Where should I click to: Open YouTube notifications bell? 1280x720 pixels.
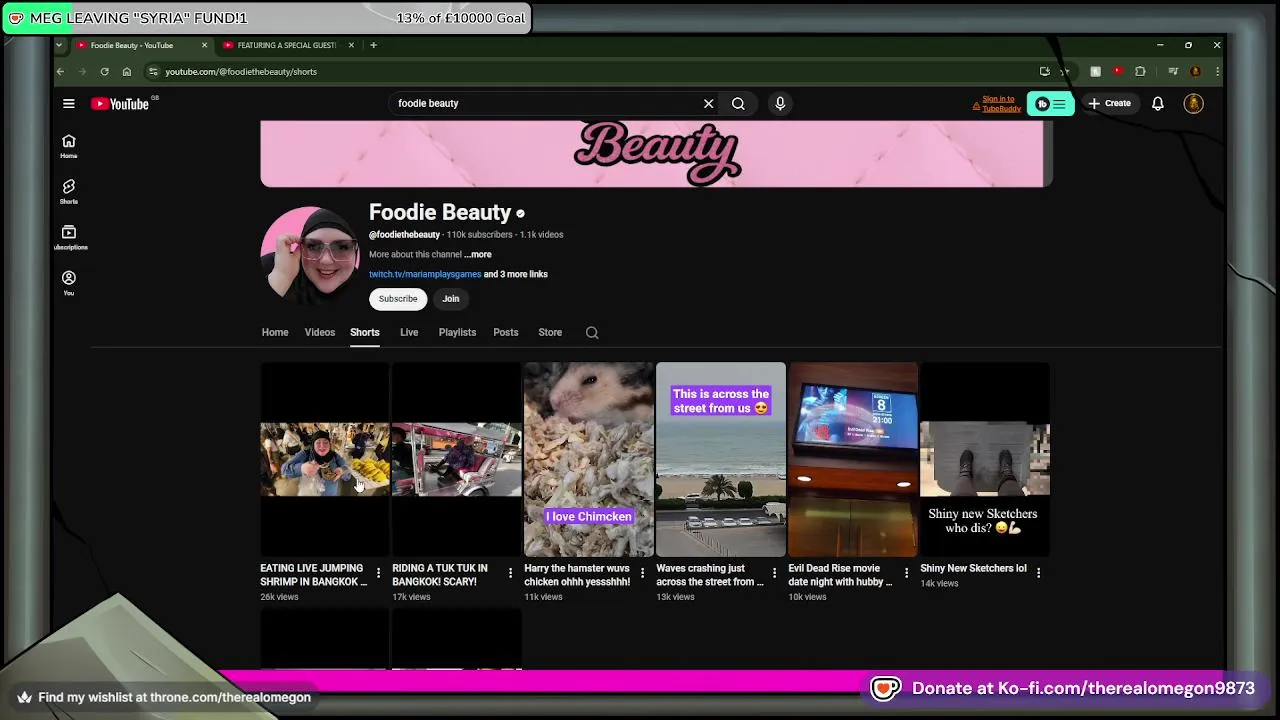click(1157, 103)
